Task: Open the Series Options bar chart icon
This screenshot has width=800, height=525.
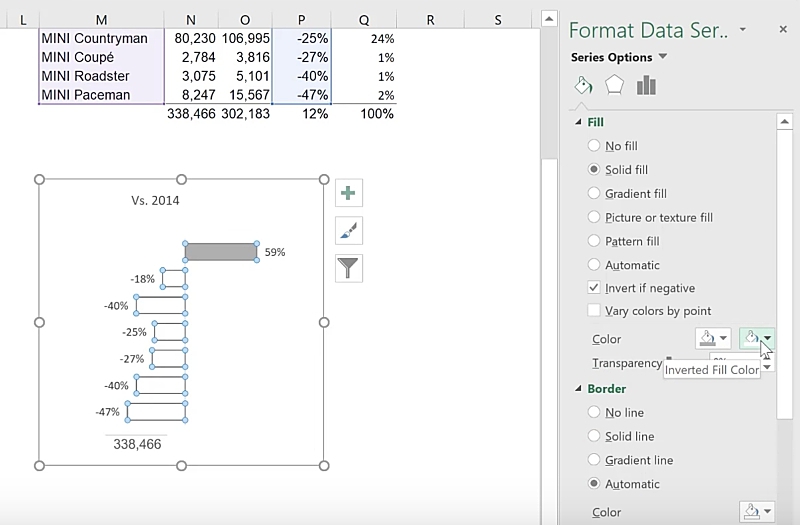Action: tap(646, 86)
